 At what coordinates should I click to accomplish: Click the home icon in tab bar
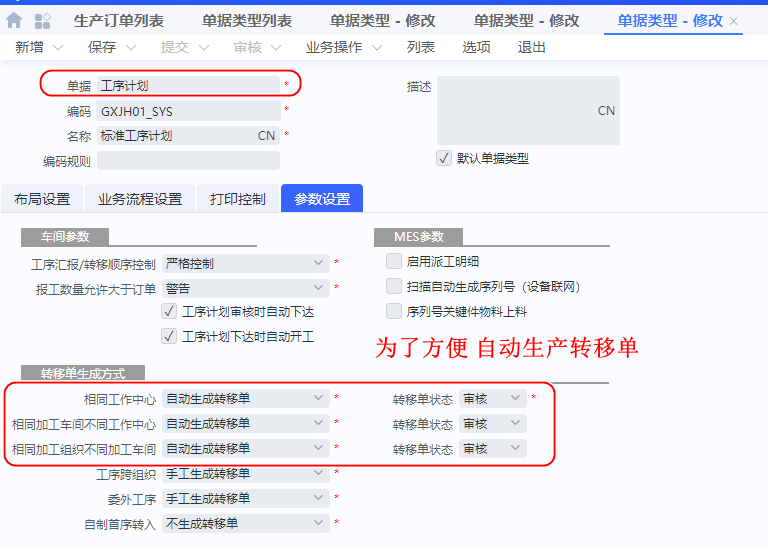(x=14, y=21)
